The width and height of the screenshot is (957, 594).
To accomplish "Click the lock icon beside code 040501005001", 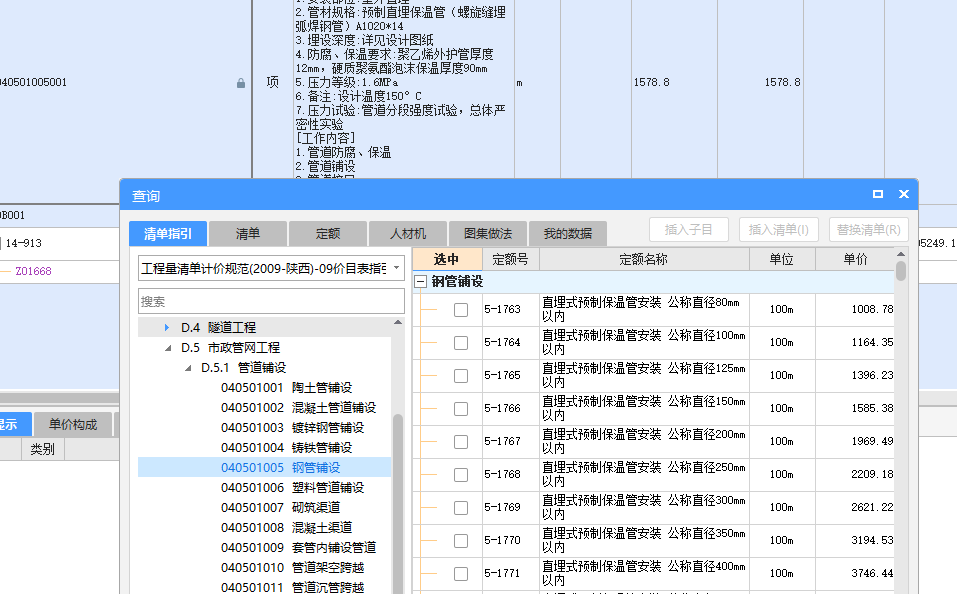I will (241, 83).
